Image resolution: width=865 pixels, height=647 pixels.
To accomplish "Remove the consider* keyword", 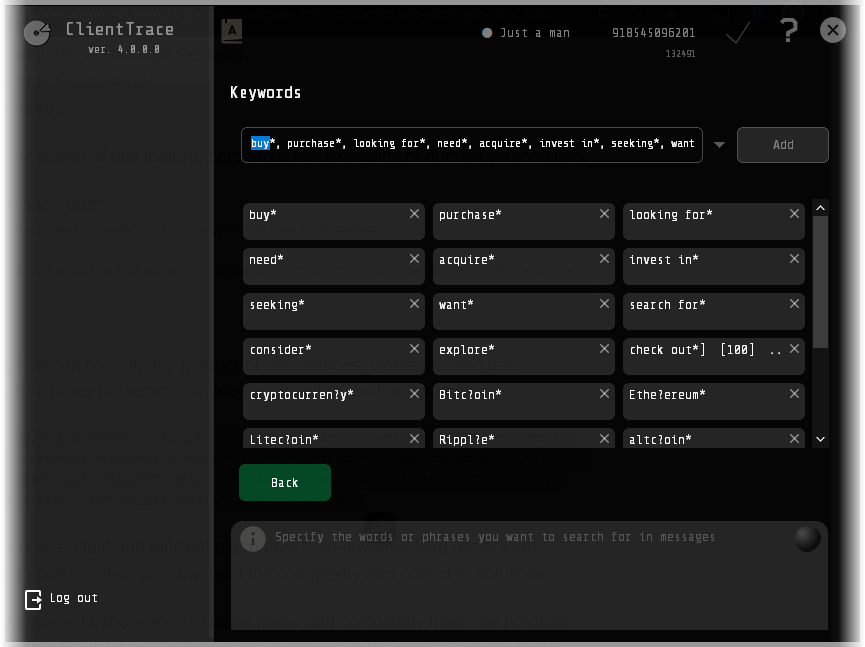I will click(414, 349).
